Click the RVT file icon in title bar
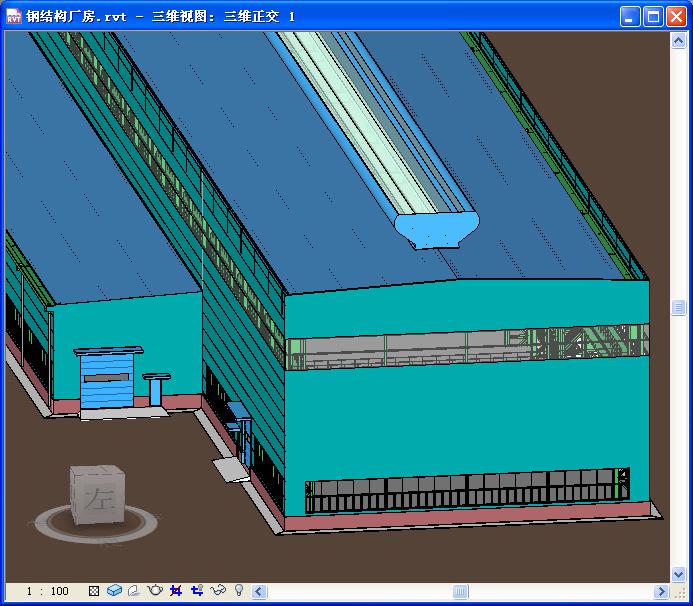Image resolution: width=693 pixels, height=606 pixels. tap(14, 16)
